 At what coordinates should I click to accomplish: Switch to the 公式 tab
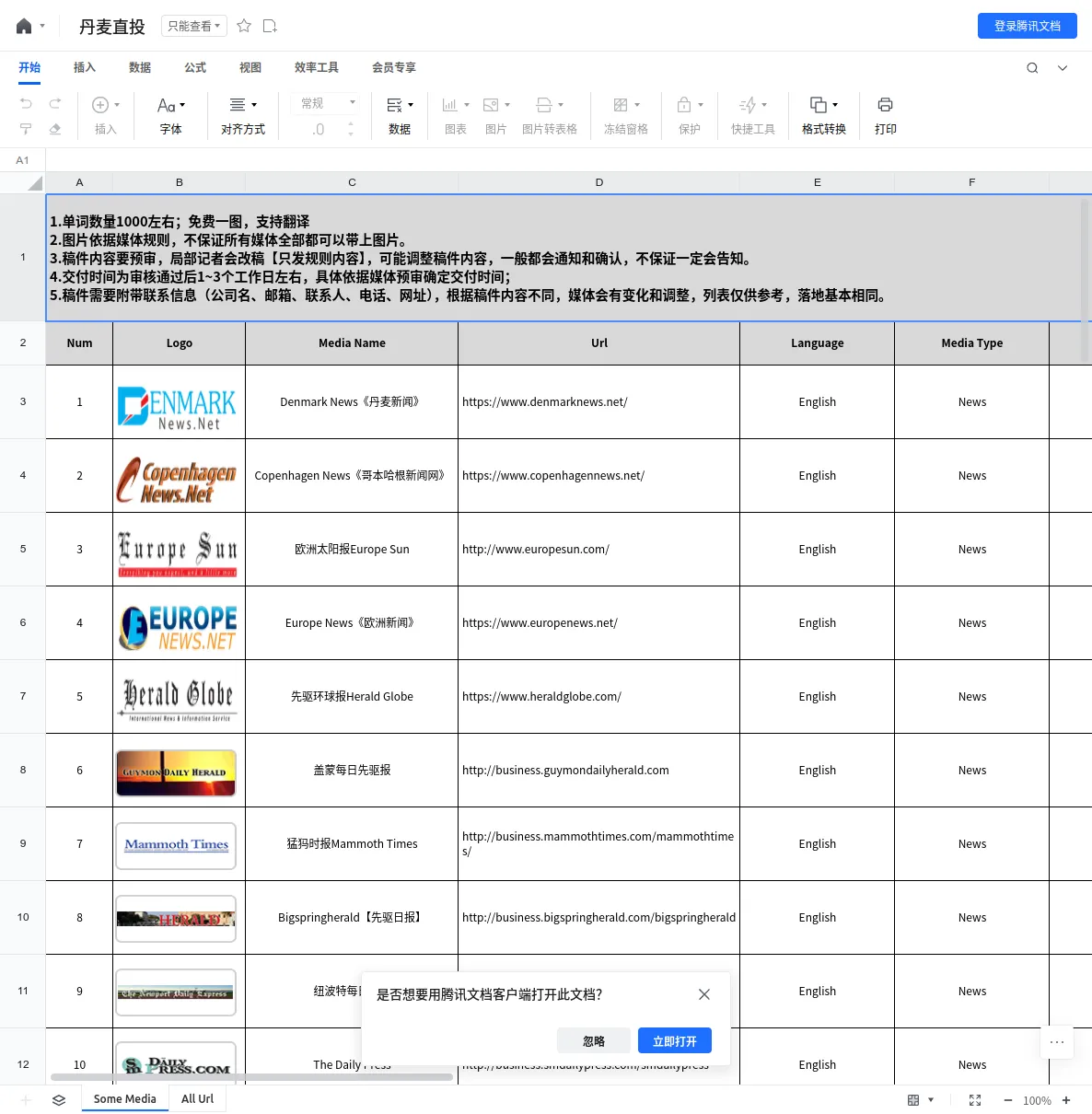(195, 67)
